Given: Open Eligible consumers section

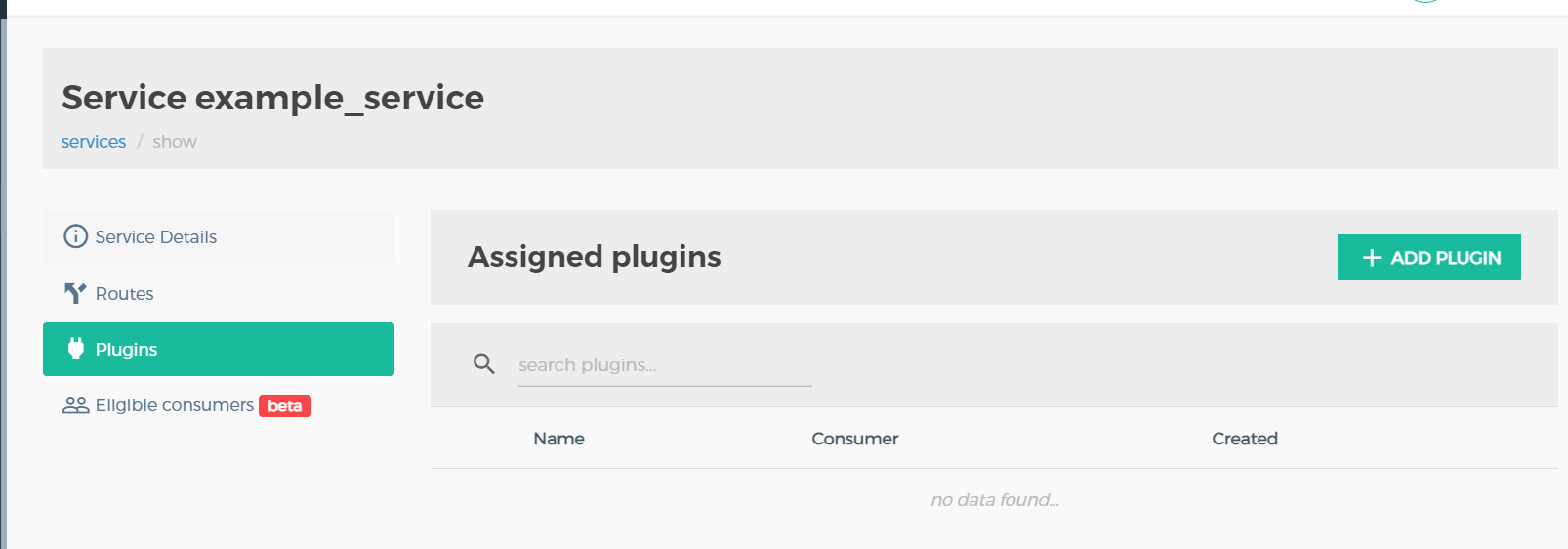Looking at the screenshot, I should (x=175, y=405).
